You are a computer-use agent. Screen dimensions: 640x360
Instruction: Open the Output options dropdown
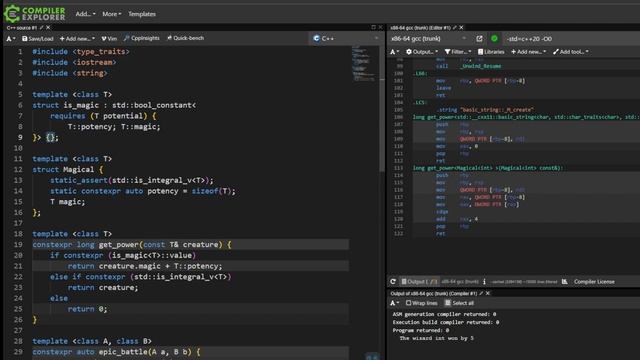pos(422,52)
